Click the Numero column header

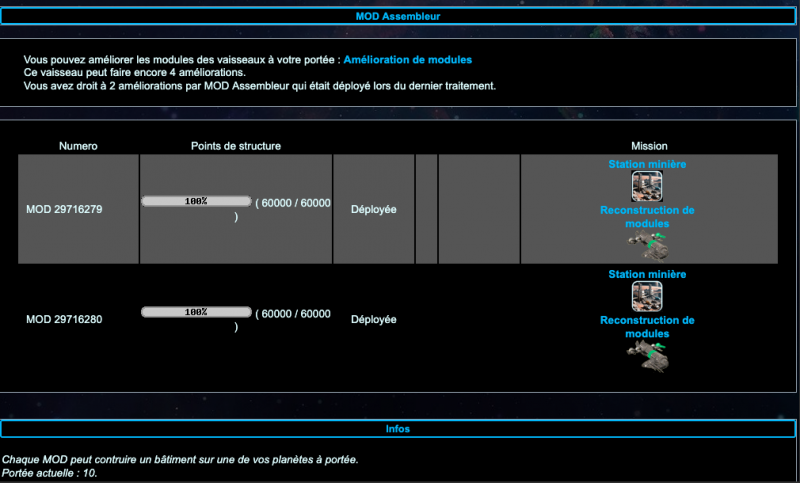[78, 146]
